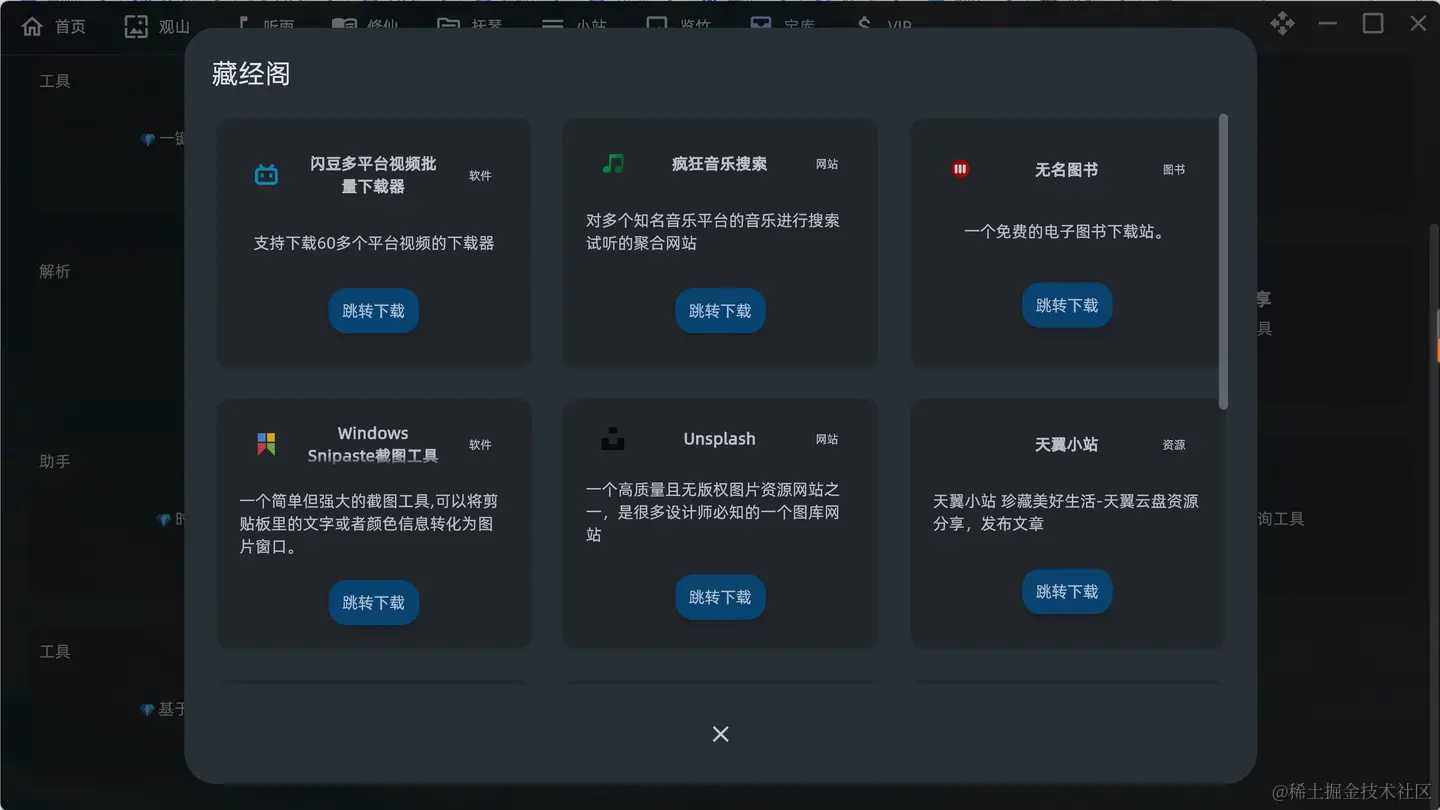Switch to the 观山 tab label

(174, 27)
